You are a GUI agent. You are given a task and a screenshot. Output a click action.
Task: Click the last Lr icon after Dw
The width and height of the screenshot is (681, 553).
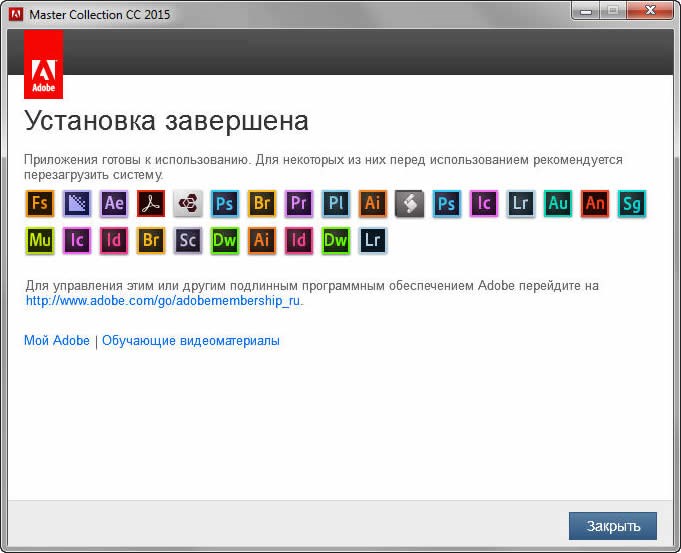(x=373, y=240)
